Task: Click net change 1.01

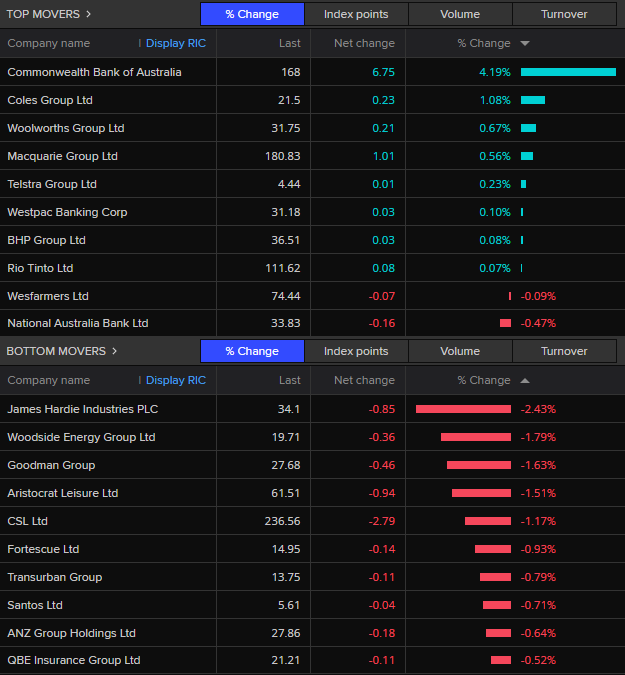Action: 384,156
